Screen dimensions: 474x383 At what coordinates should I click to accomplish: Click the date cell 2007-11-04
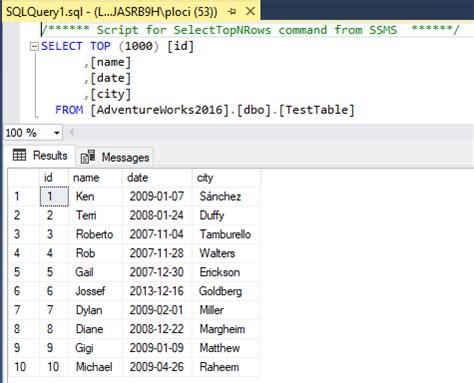click(157, 234)
